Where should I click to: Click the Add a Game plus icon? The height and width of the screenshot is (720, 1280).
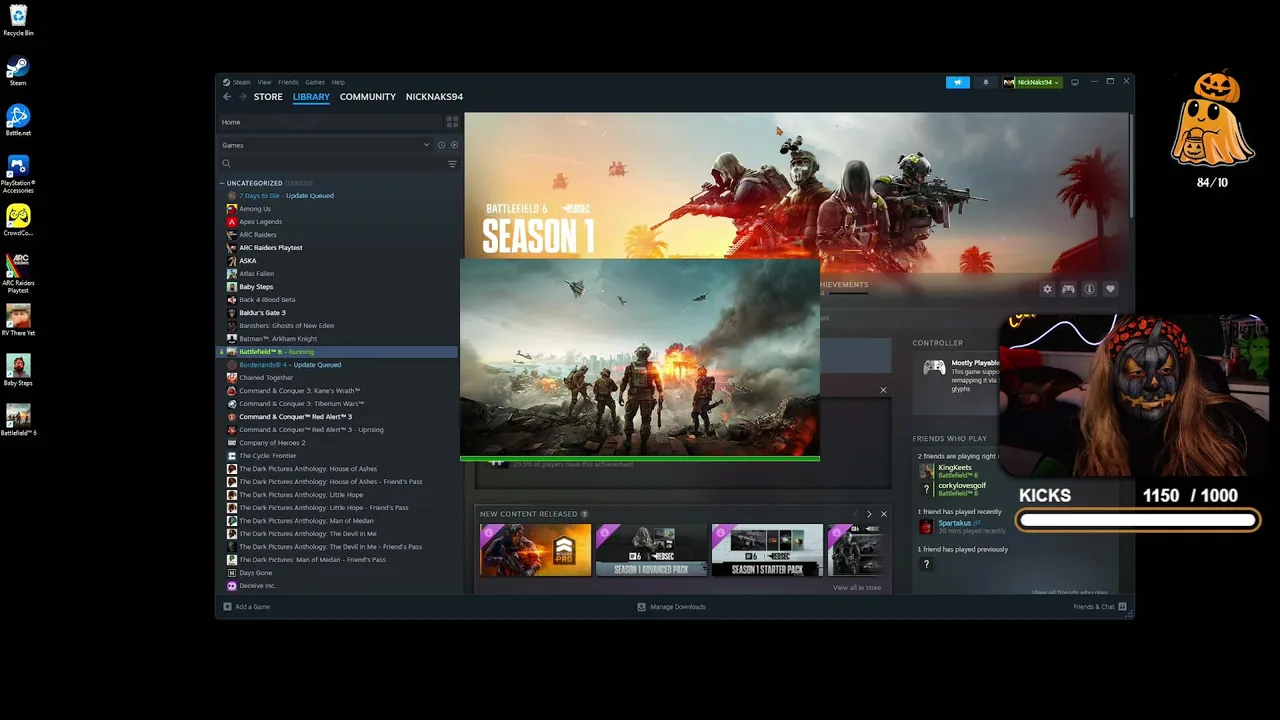(228, 607)
